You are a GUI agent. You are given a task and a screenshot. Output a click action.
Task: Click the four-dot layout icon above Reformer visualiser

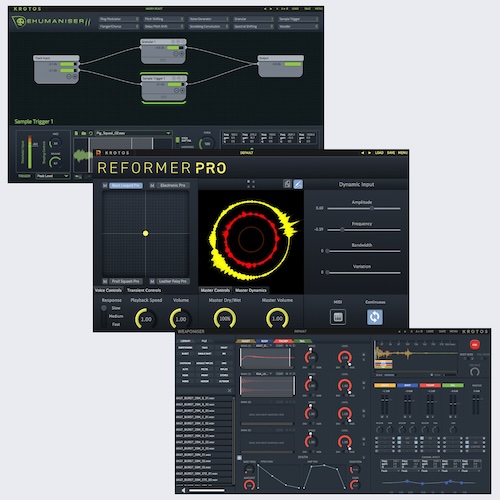click(x=251, y=184)
